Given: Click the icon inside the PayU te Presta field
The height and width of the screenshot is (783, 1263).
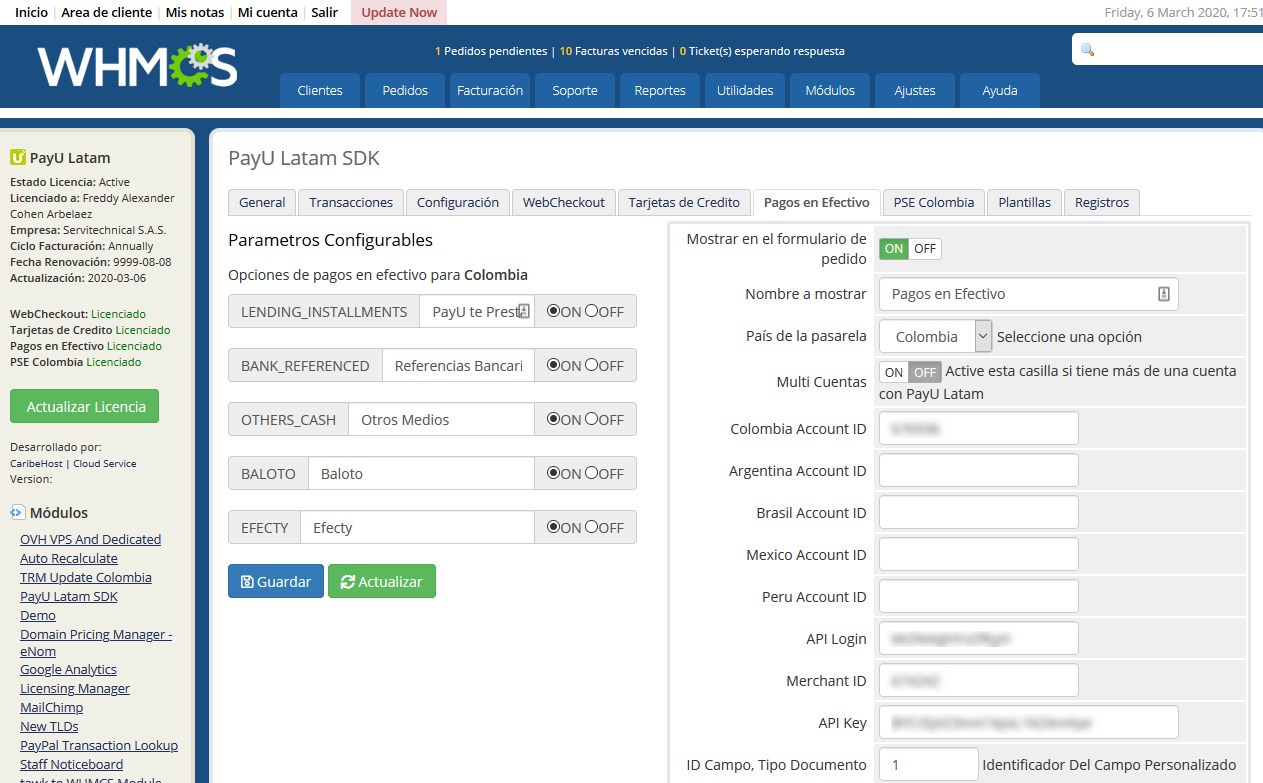Looking at the screenshot, I should [x=524, y=312].
